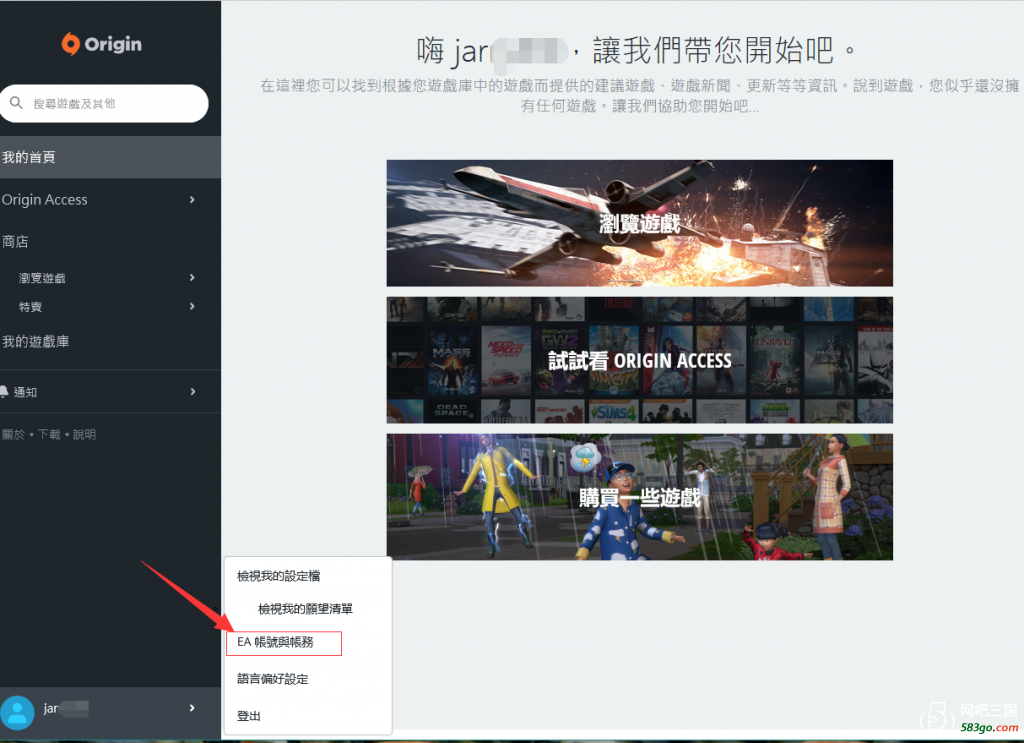Click 登出 to sign out
Viewport: 1024px width, 743px height.
pyautogui.click(x=249, y=716)
